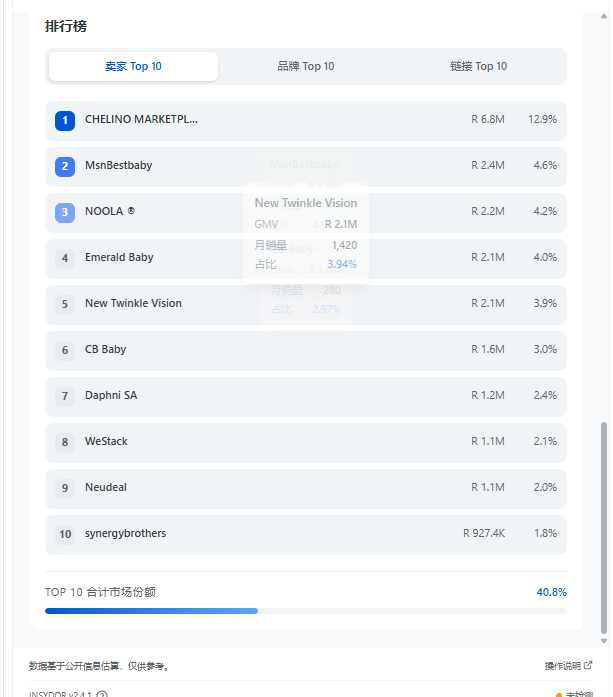
Task: Click the TOP 10 合计市场份额 label
Action: click(100, 592)
